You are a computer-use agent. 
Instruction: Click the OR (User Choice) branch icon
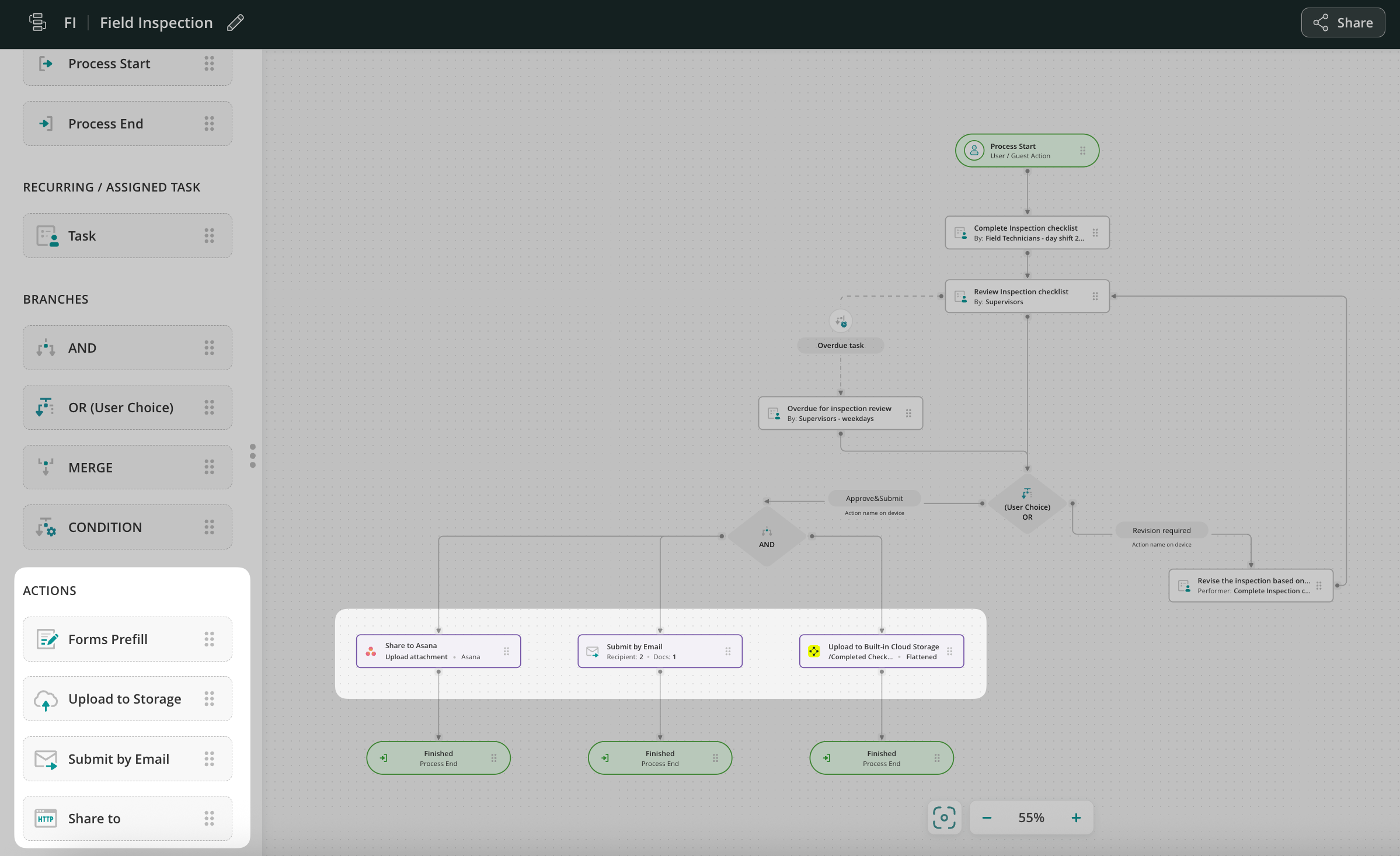(x=44, y=408)
